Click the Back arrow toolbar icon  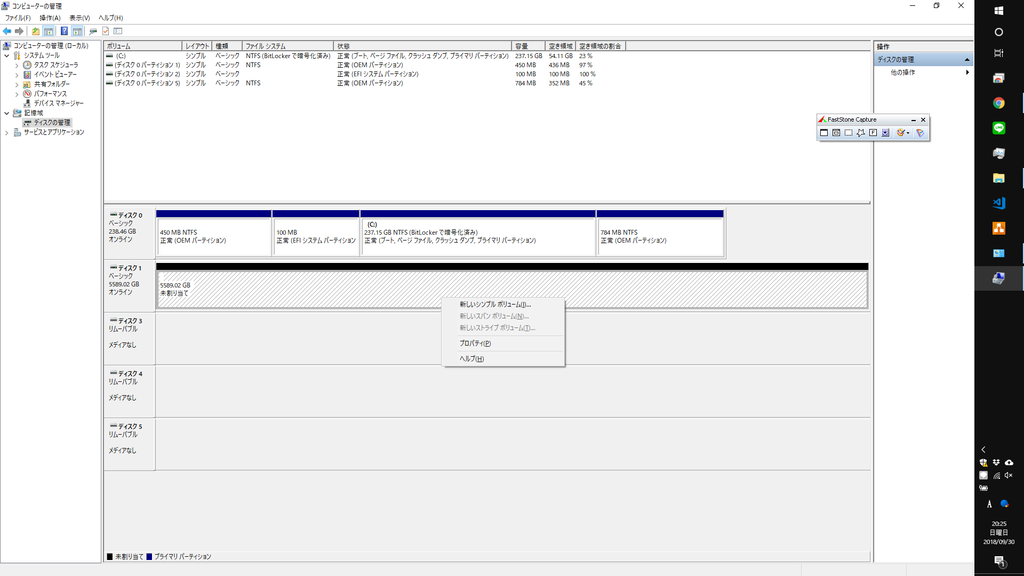(7, 31)
